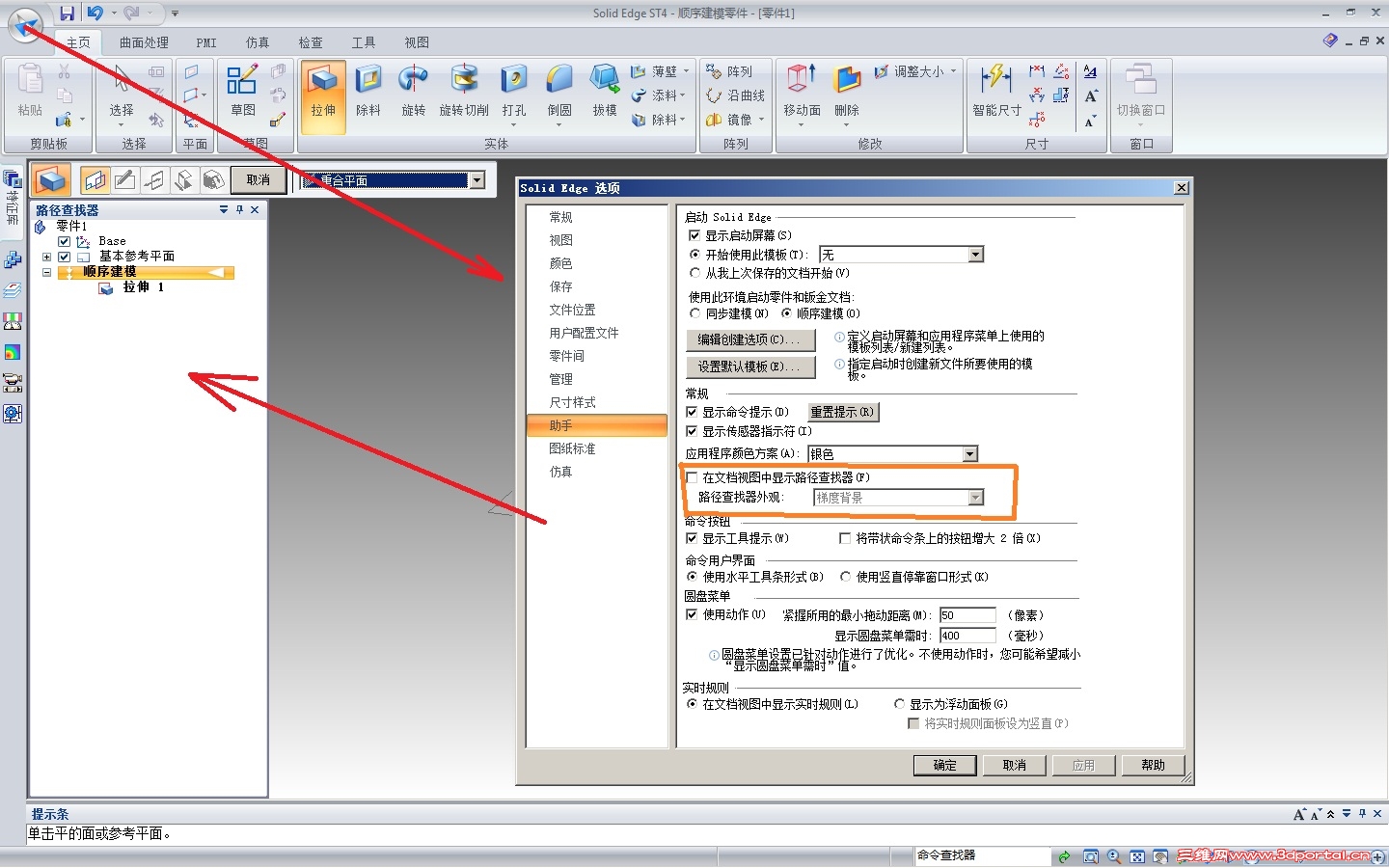Open the 仿真 ribbon tab

[x=258, y=42]
